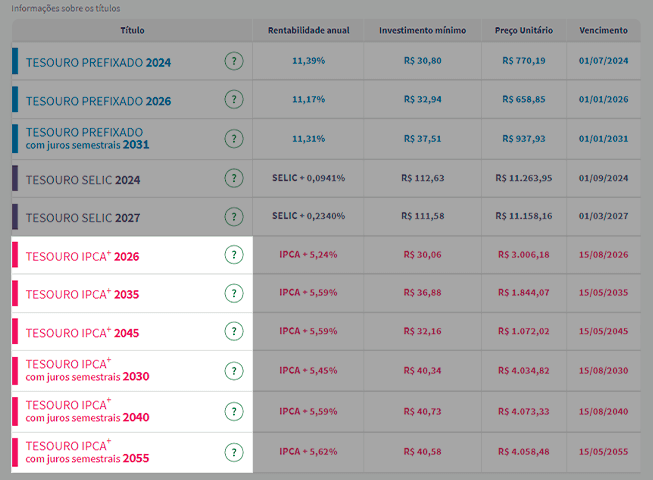Click the Título column header
The height and width of the screenshot is (480, 653).
click(x=132, y=30)
